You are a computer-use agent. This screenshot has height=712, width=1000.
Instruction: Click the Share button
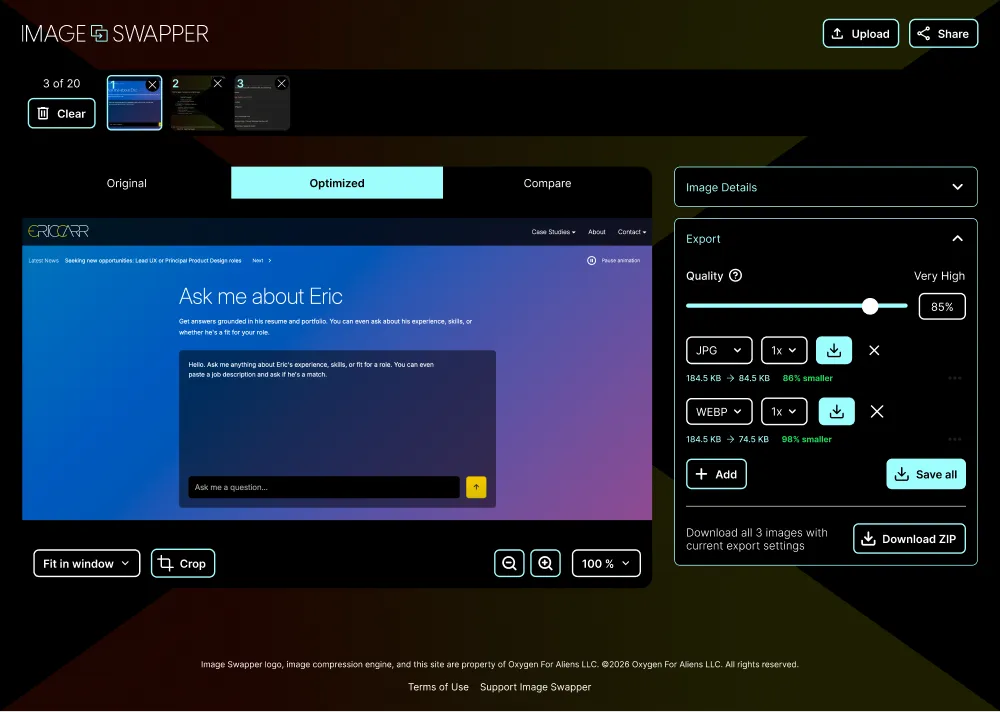(x=943, y=34)
